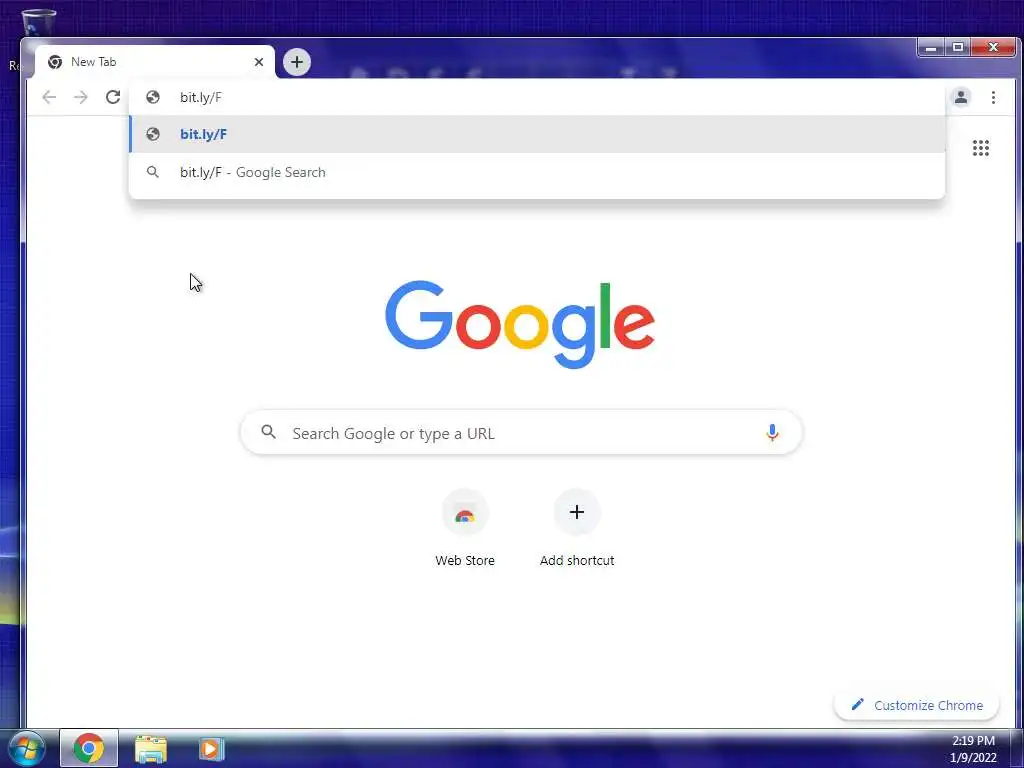Click the magnifier icon in Google search box
1024x768 pixels.
pos(268,432)
